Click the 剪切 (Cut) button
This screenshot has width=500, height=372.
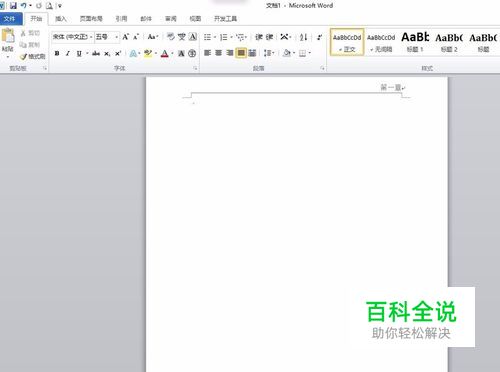[x=30, y=33]
